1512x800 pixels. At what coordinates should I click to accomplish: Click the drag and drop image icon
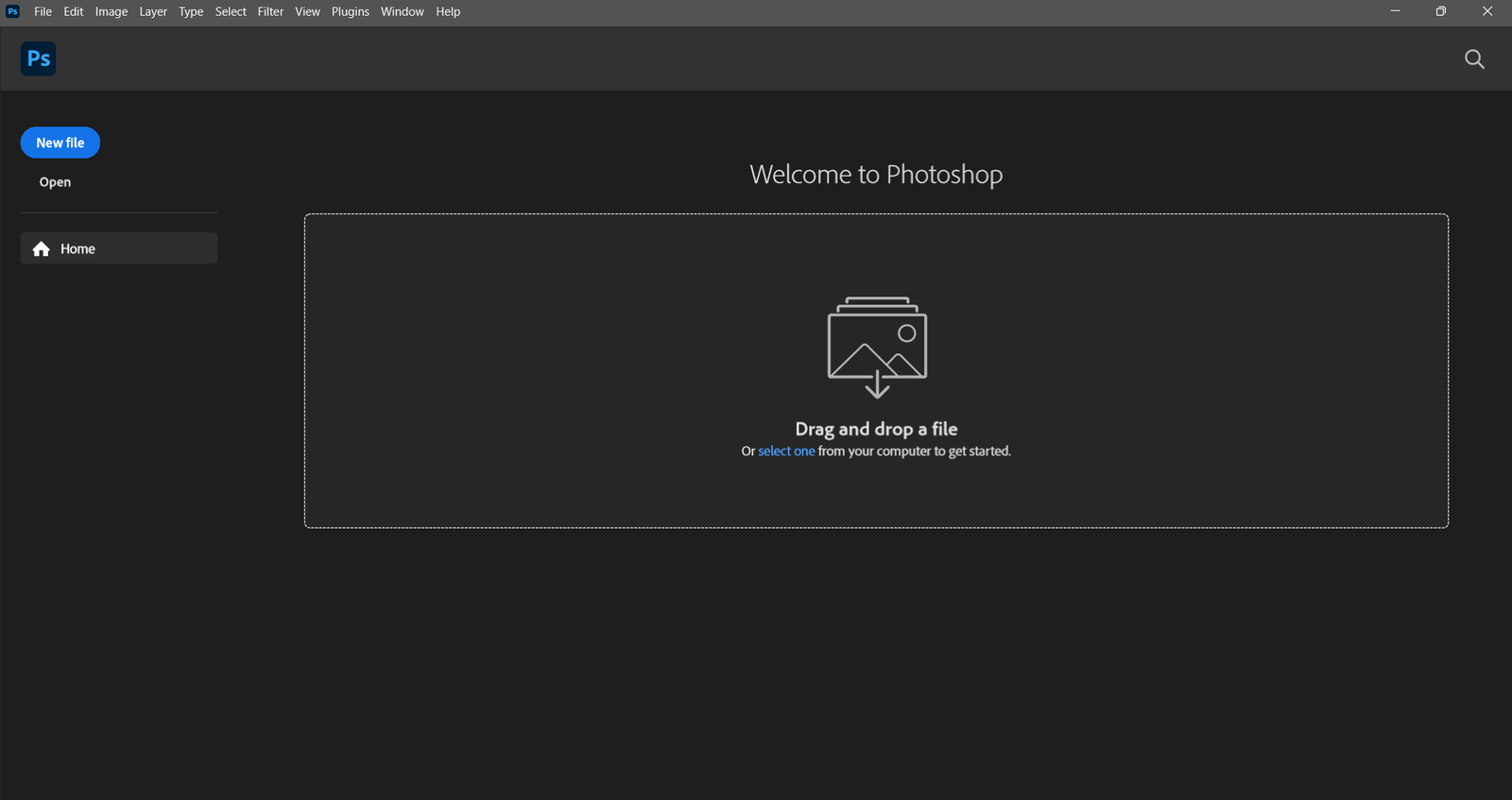click(877, 347)
